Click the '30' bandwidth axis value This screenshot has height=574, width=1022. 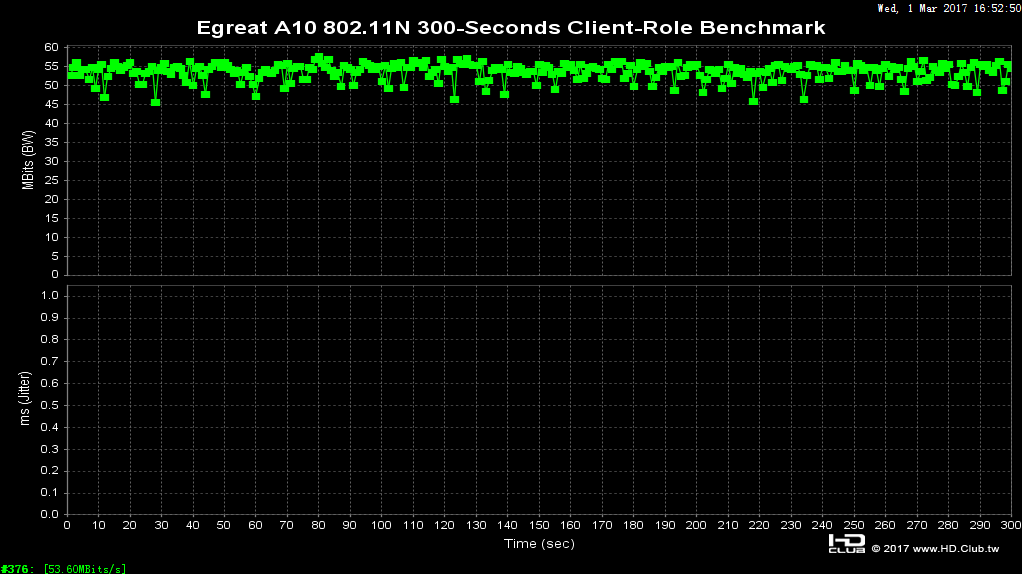[51, 162]
